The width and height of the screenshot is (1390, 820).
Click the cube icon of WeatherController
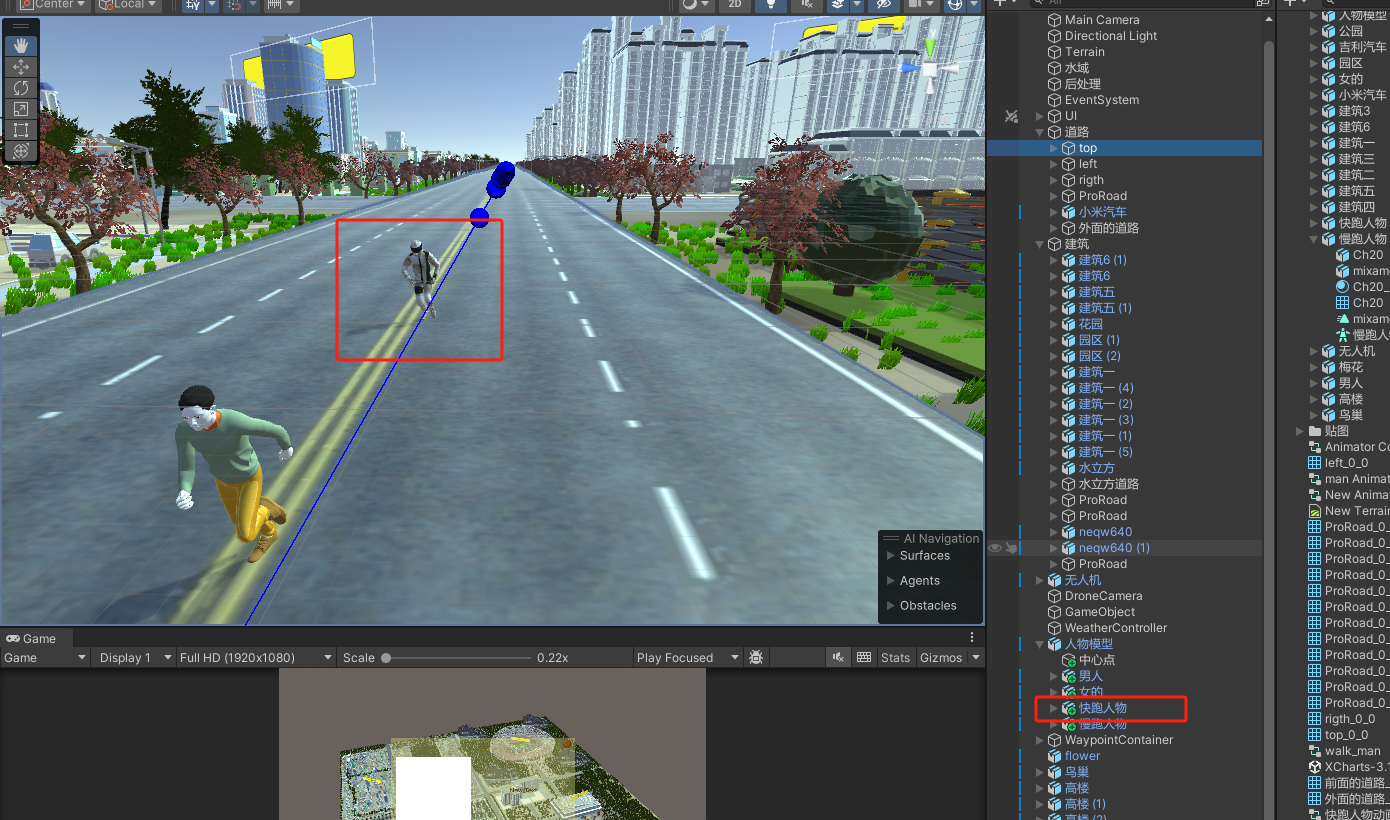(1054, 628)
